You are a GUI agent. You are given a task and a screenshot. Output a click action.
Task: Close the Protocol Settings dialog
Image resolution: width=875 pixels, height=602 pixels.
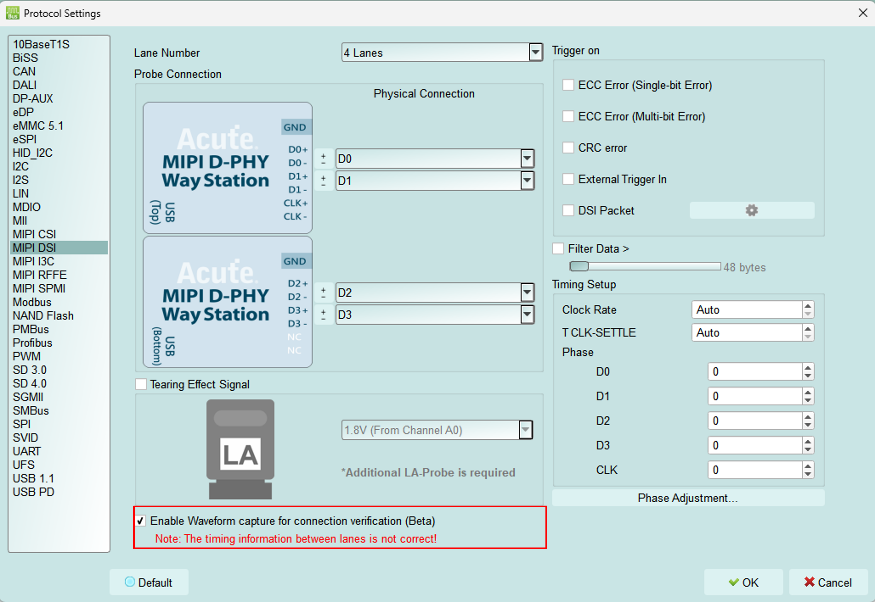862,12
